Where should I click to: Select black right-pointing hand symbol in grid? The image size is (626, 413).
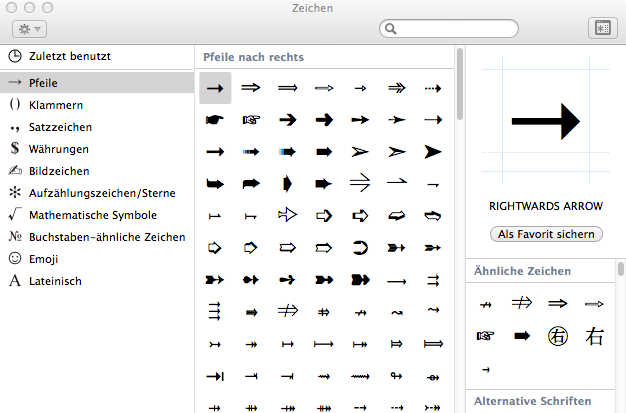215,119
